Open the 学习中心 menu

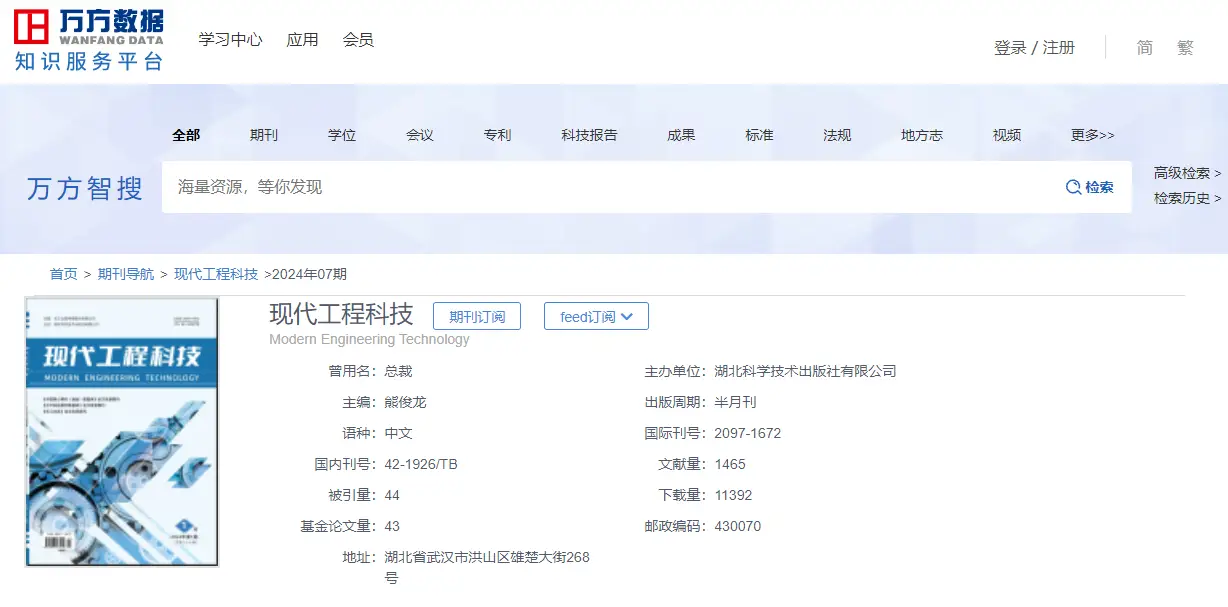tap(230, 40)
